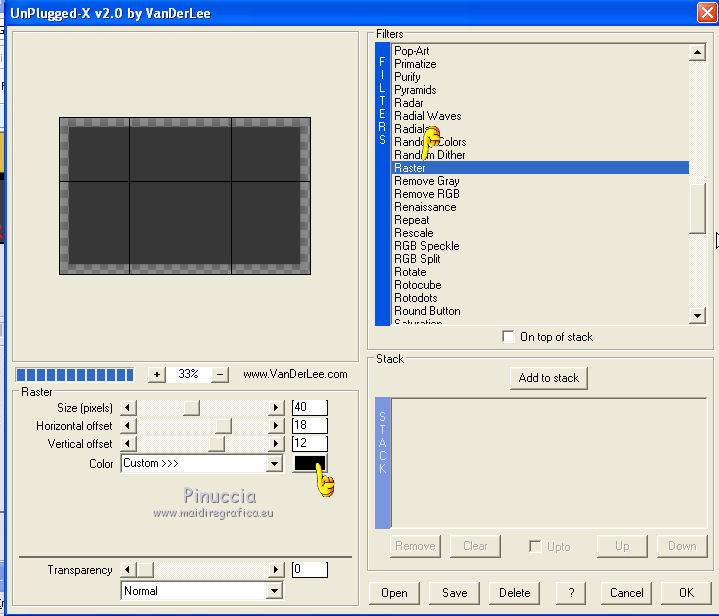This screenshot has height=616, width=719.
Task: Click the help question mark button
Action: (571, 592)
